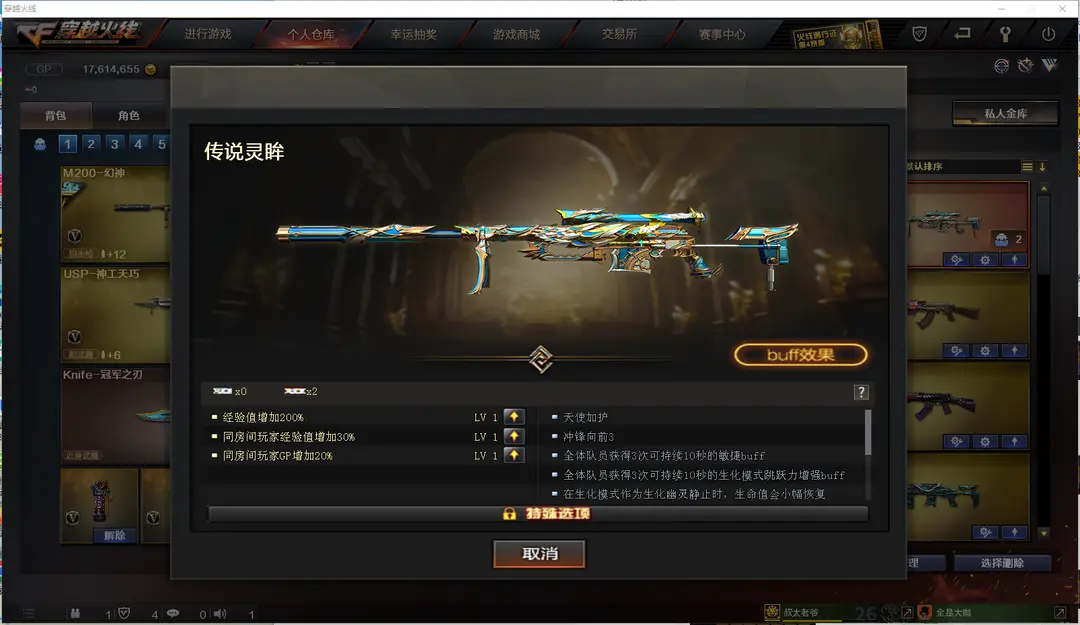Click the power exit icon in top bar
The image size is (1080, 625).
point(1048,34)
